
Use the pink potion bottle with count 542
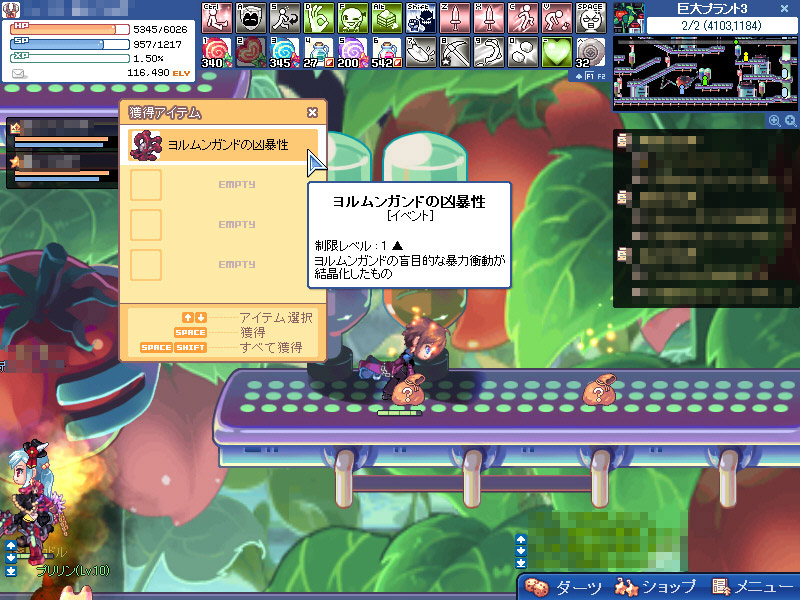387,52
